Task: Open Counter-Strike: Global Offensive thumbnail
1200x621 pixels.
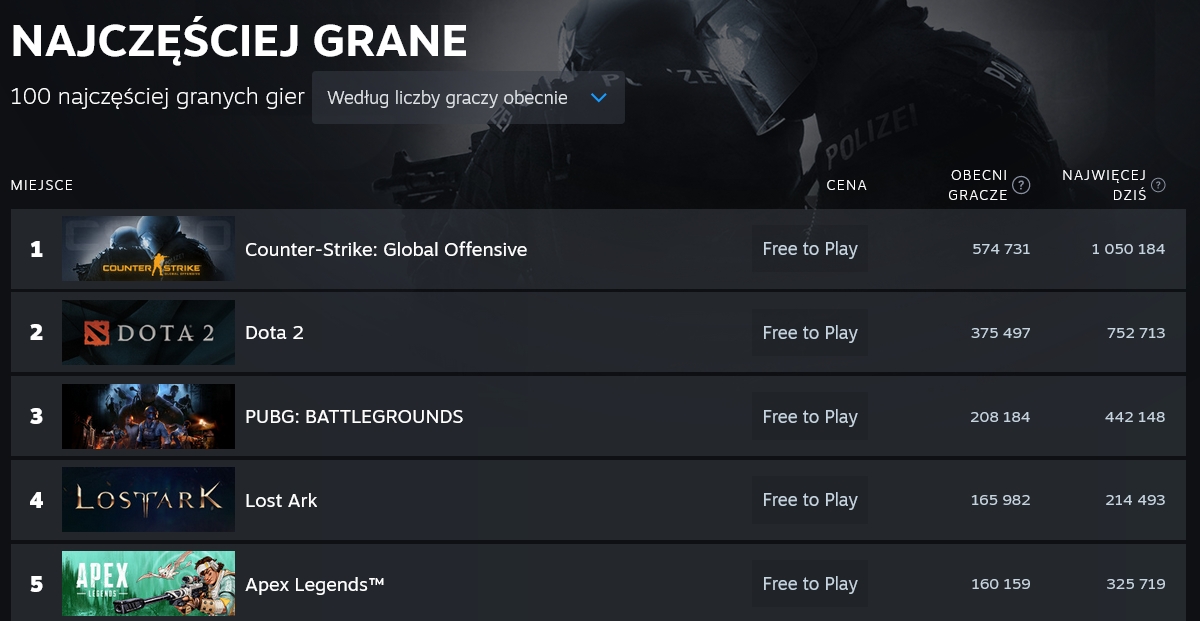Action: click(148, 249)
